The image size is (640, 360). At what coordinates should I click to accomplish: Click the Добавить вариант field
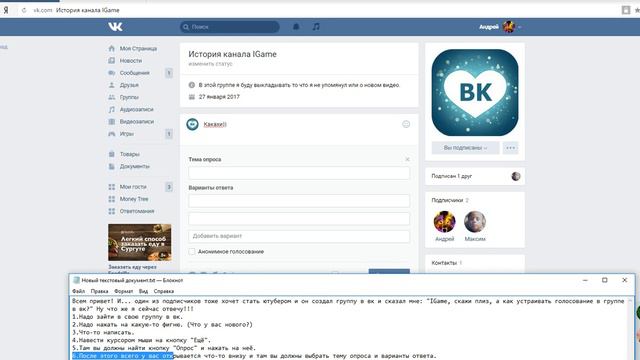[299, 236]
